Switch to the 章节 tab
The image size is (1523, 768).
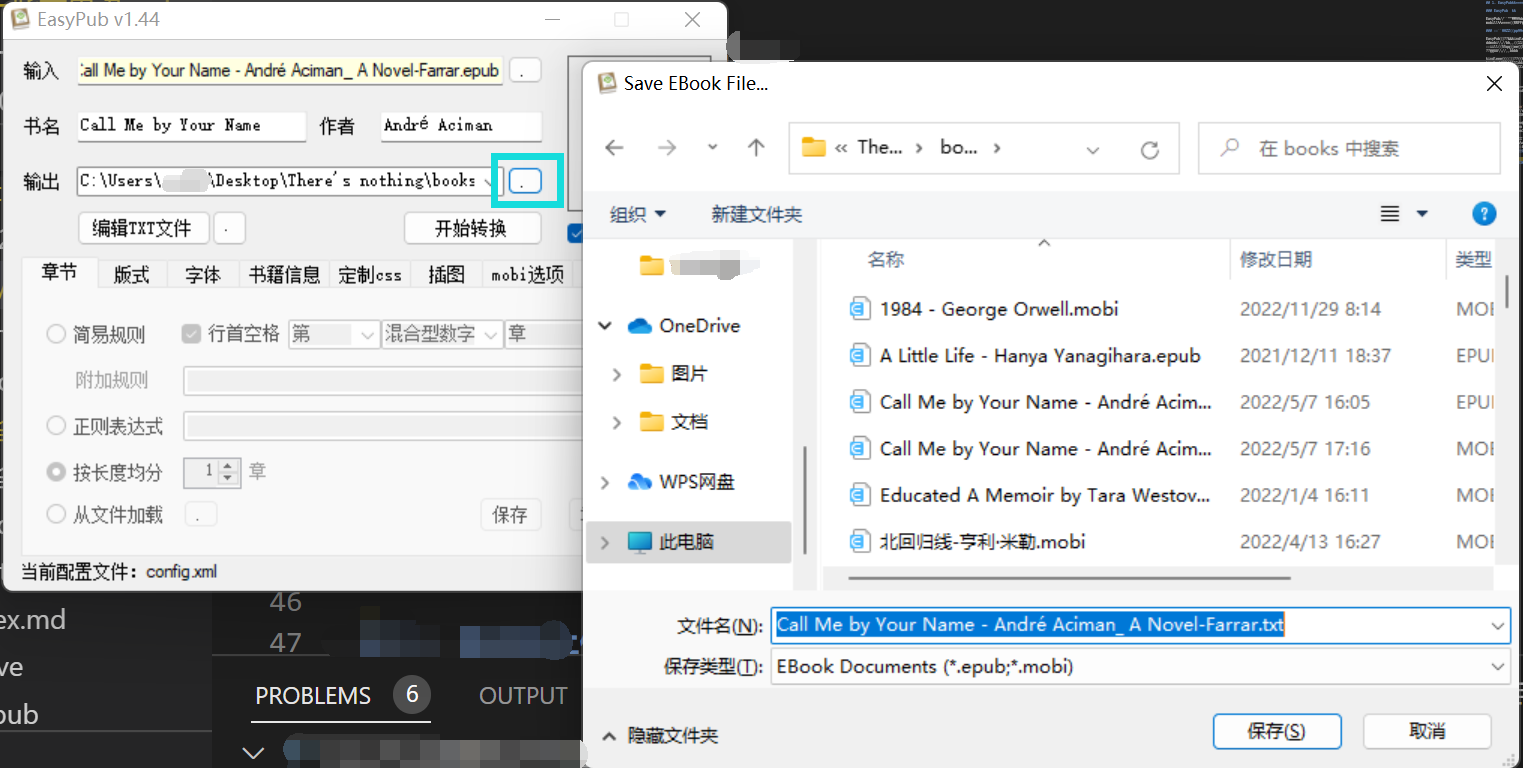click(x=59, y=273)
